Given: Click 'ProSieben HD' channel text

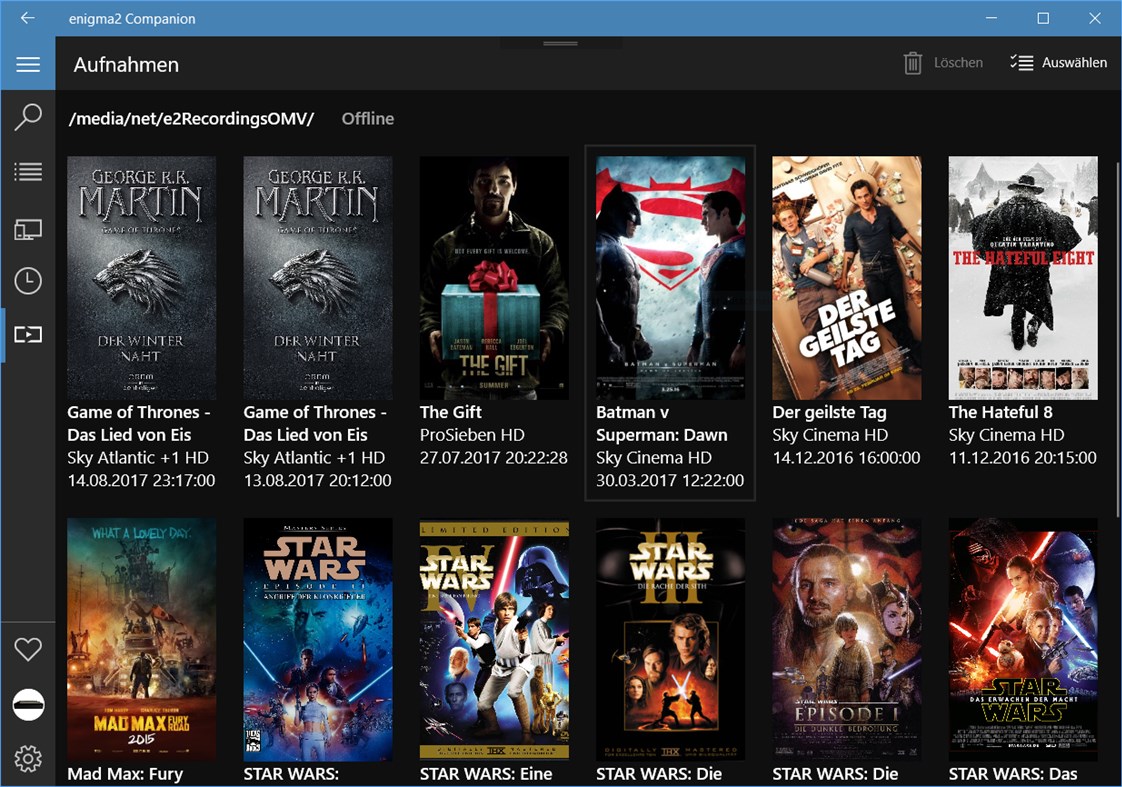Looking at the screenshot, I should [x=472, y=435].
